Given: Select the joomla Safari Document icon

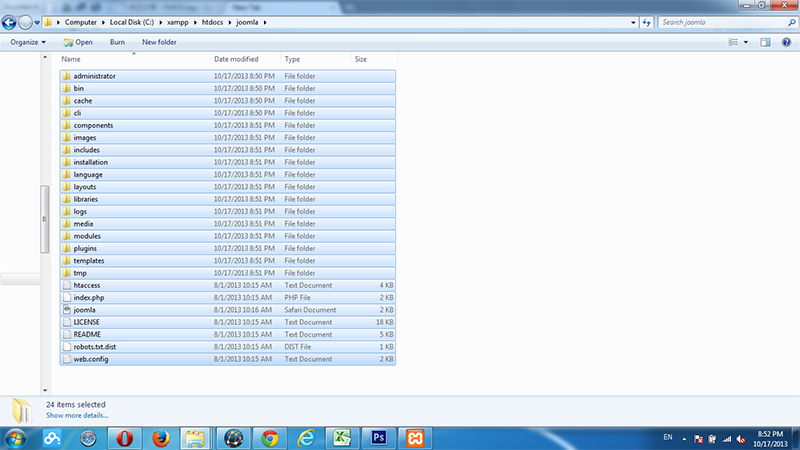Looking at the screenshot, I should (67, 310).
